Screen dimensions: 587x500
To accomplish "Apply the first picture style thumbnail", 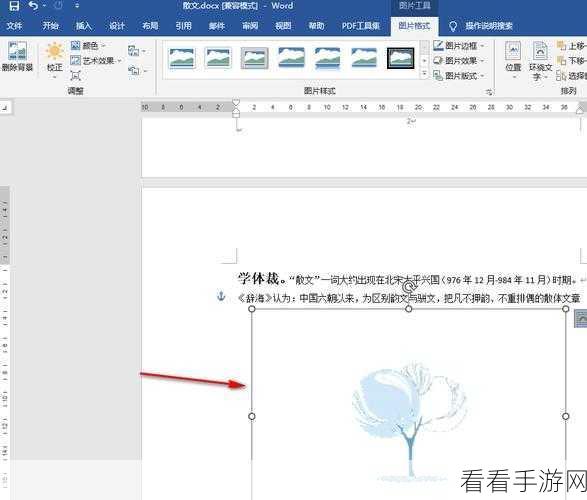I will coord(182,58).
